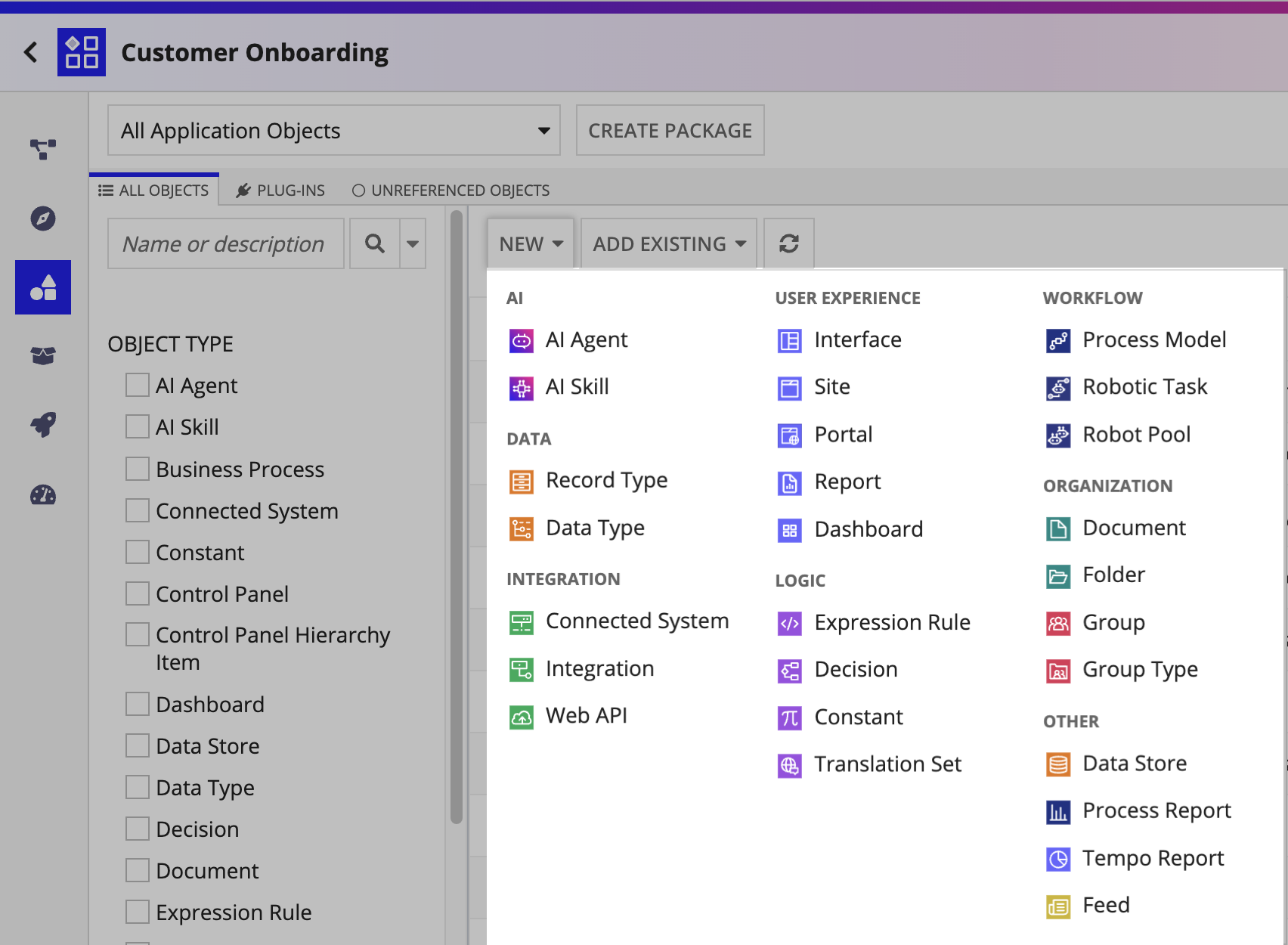Check the Business Process filter
This screenshot has height=945, width=1288.
click(138, 469)
